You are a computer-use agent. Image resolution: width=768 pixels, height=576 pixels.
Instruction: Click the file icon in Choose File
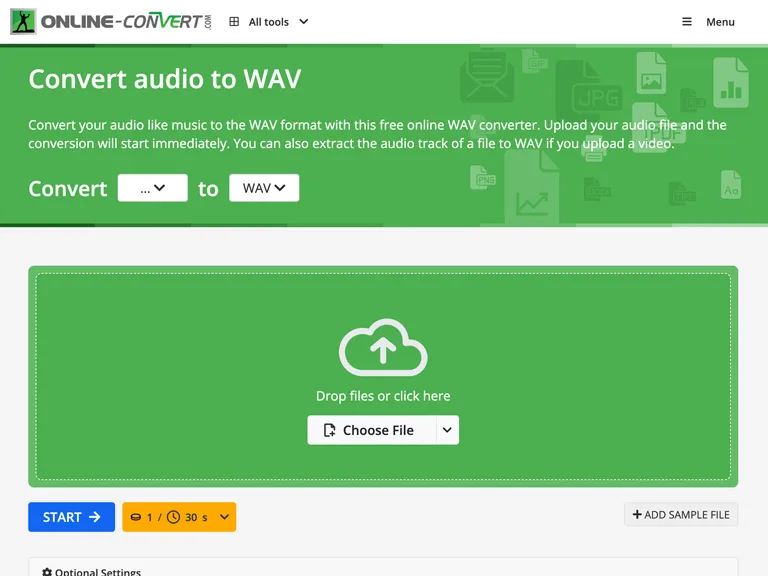pos(329,430)
